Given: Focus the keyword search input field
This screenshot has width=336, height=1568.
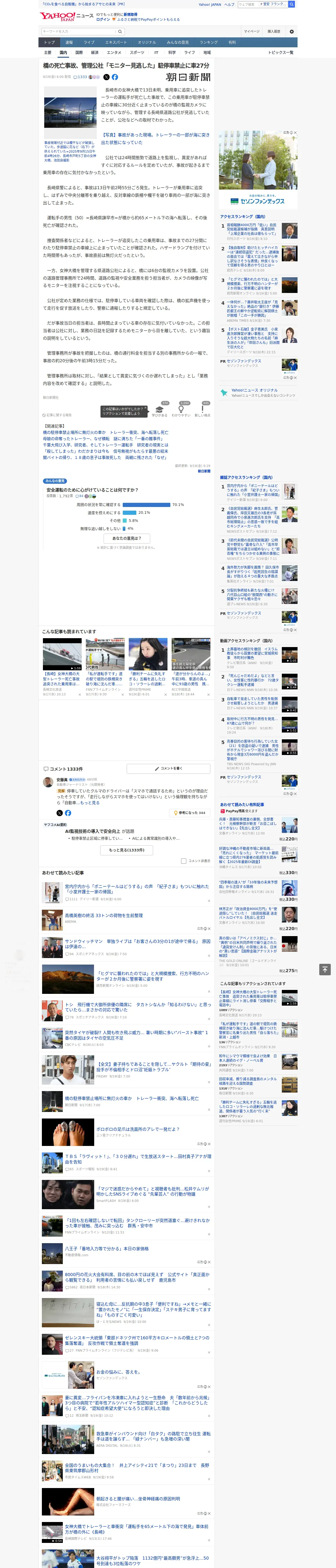Looking at the screenshot, I should pos(78,31).
